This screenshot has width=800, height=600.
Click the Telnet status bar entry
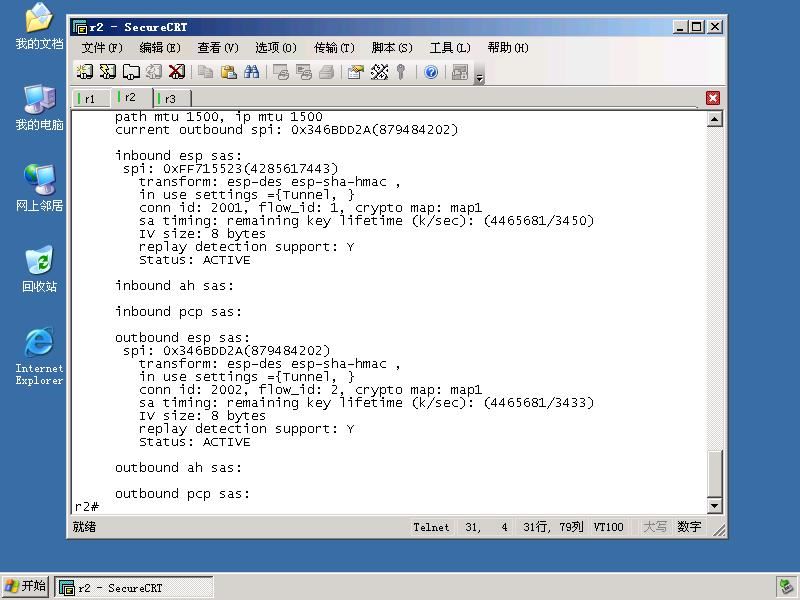tap(431, 527)
